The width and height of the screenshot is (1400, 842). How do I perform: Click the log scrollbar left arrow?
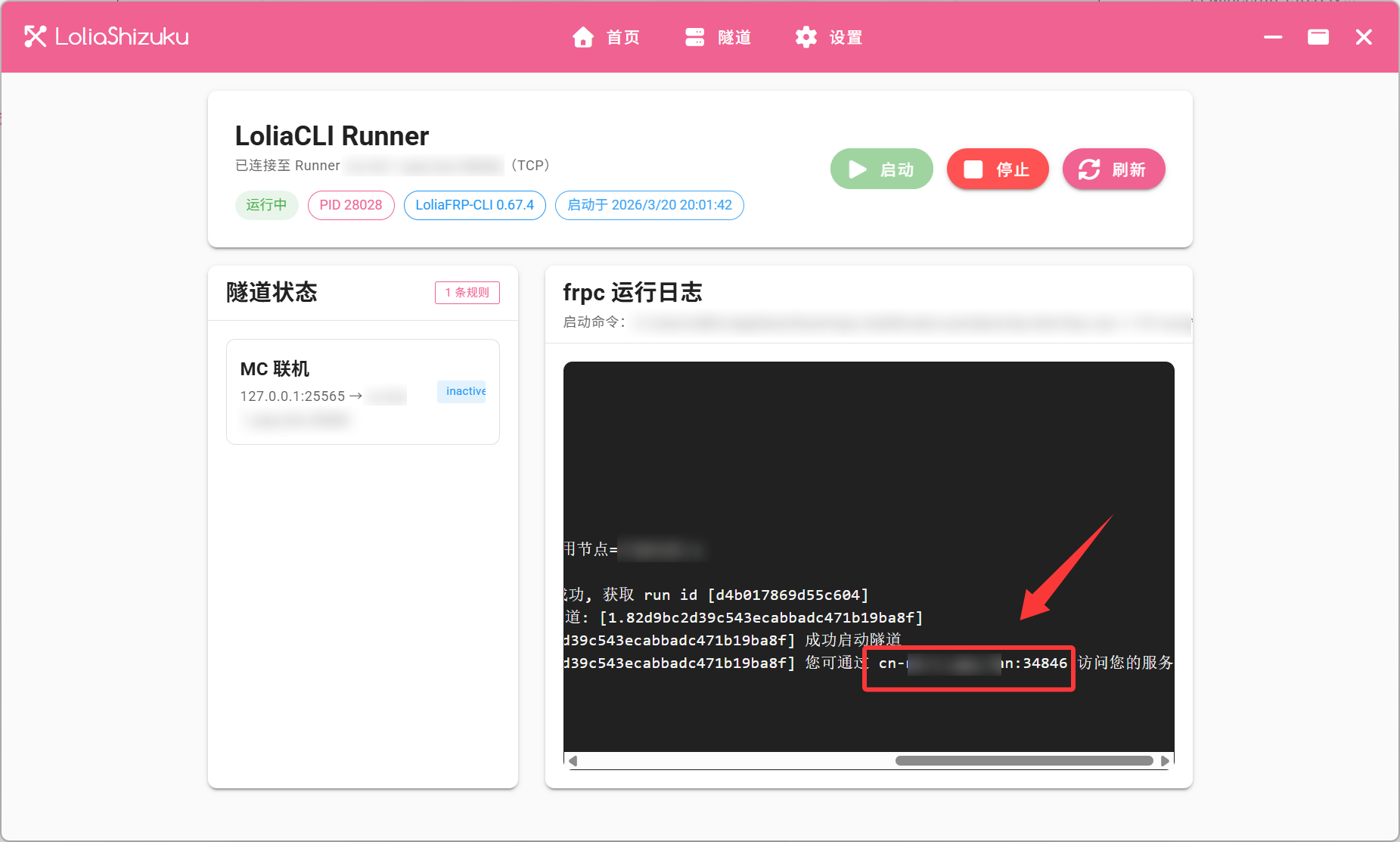click(573, 761)
